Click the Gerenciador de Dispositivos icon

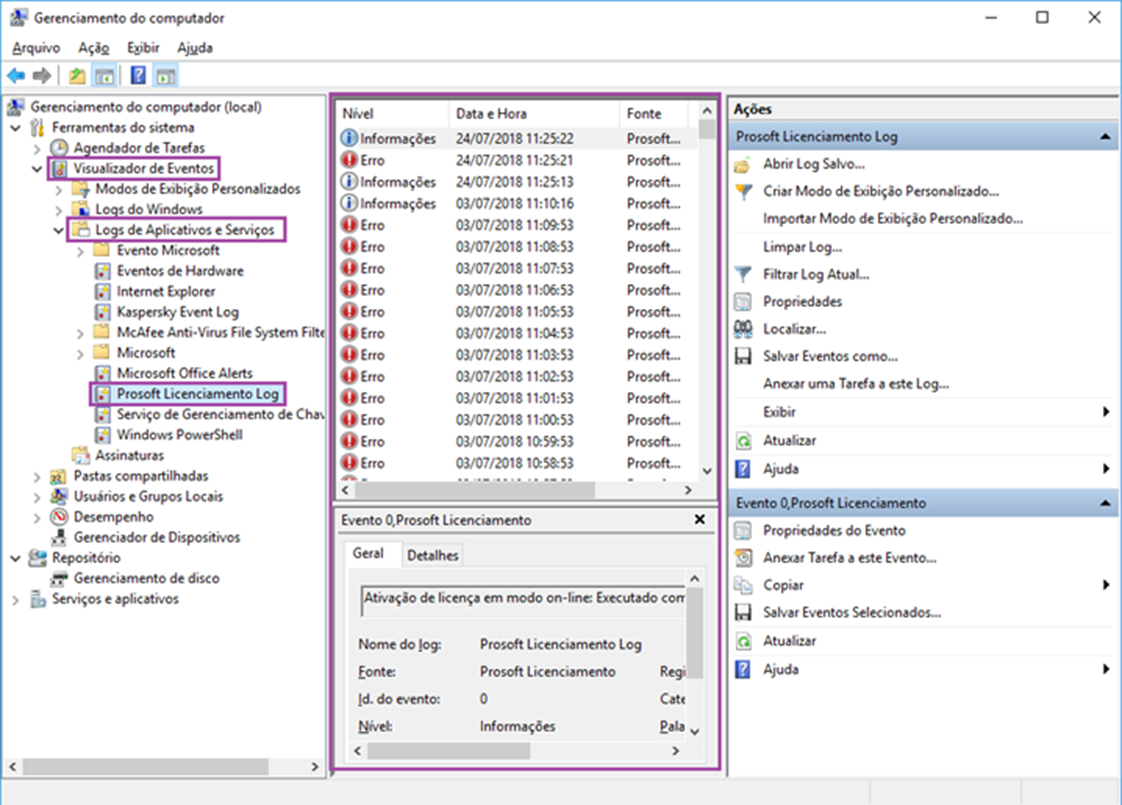59,537
